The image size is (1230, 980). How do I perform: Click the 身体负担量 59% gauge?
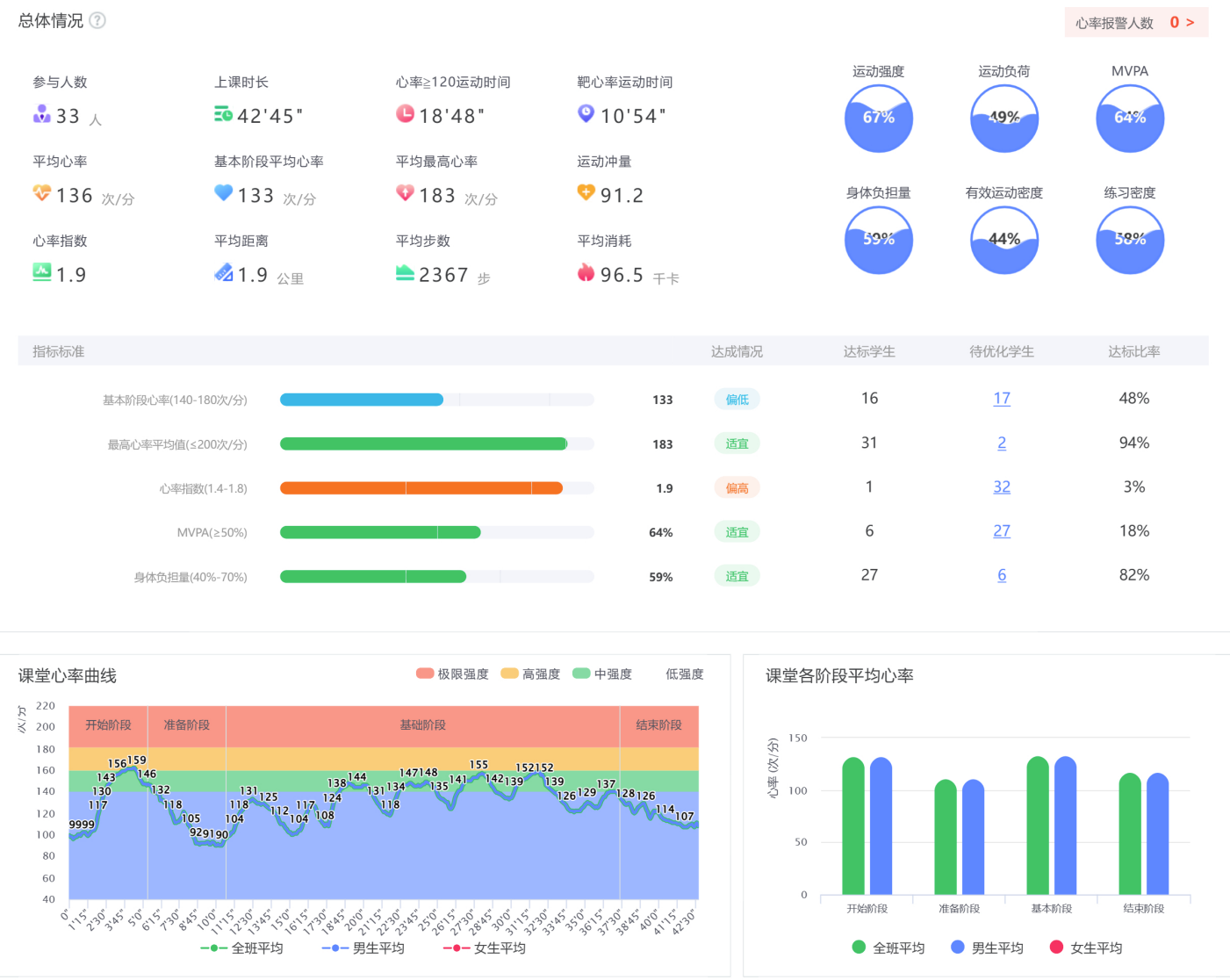click(879, 240)
